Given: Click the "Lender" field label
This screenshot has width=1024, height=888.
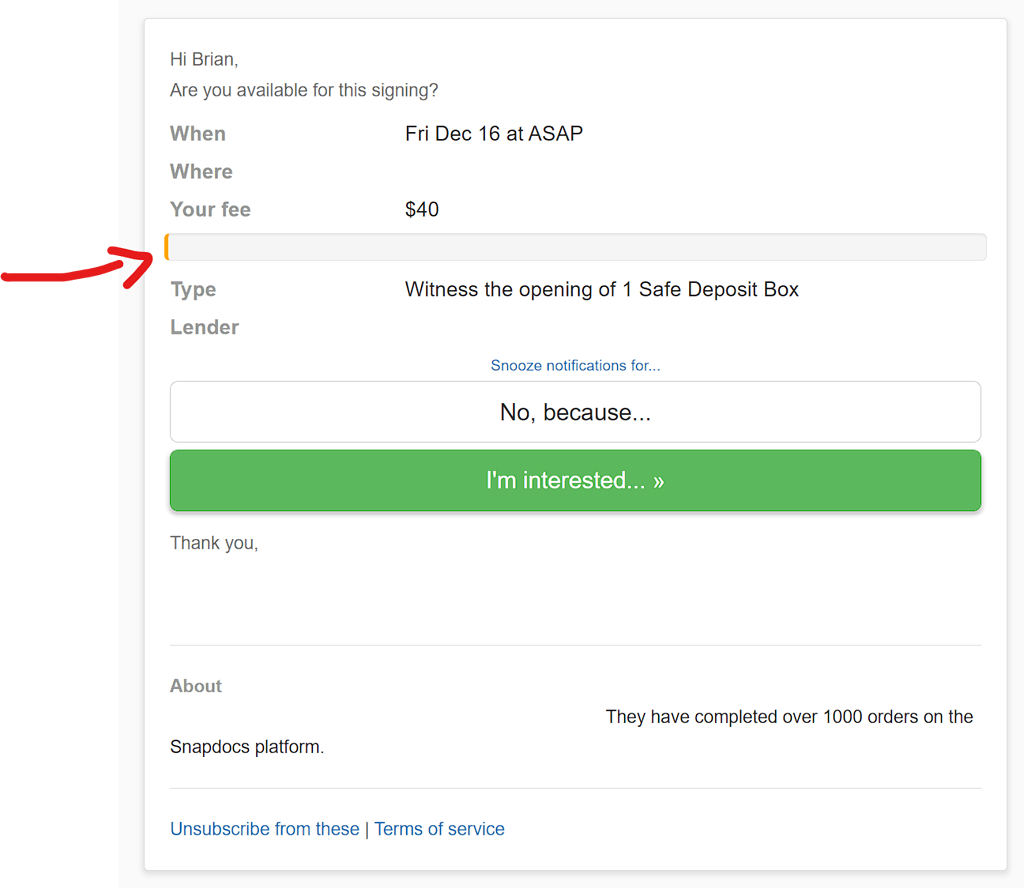Looking at the screenshot, I should pyautogui.click(x=204, y=328).
